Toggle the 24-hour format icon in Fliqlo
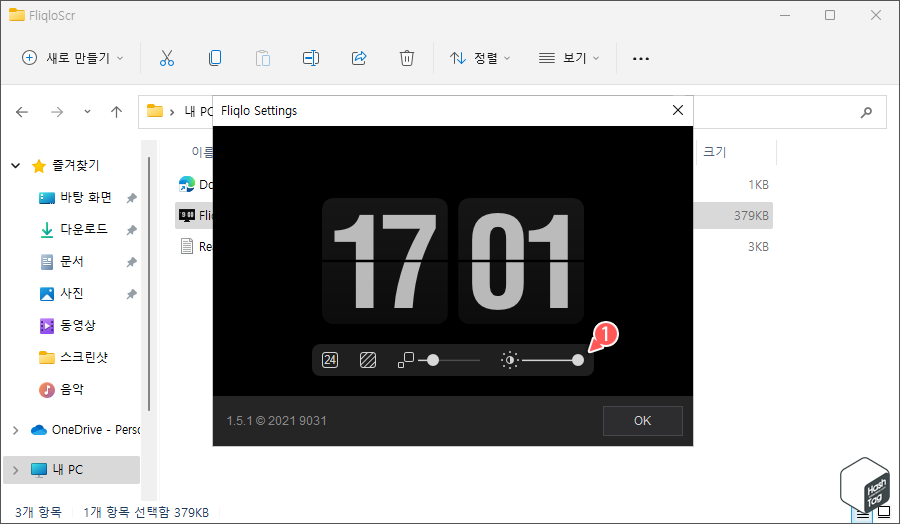The image size is (900, 524). [330, 360]
